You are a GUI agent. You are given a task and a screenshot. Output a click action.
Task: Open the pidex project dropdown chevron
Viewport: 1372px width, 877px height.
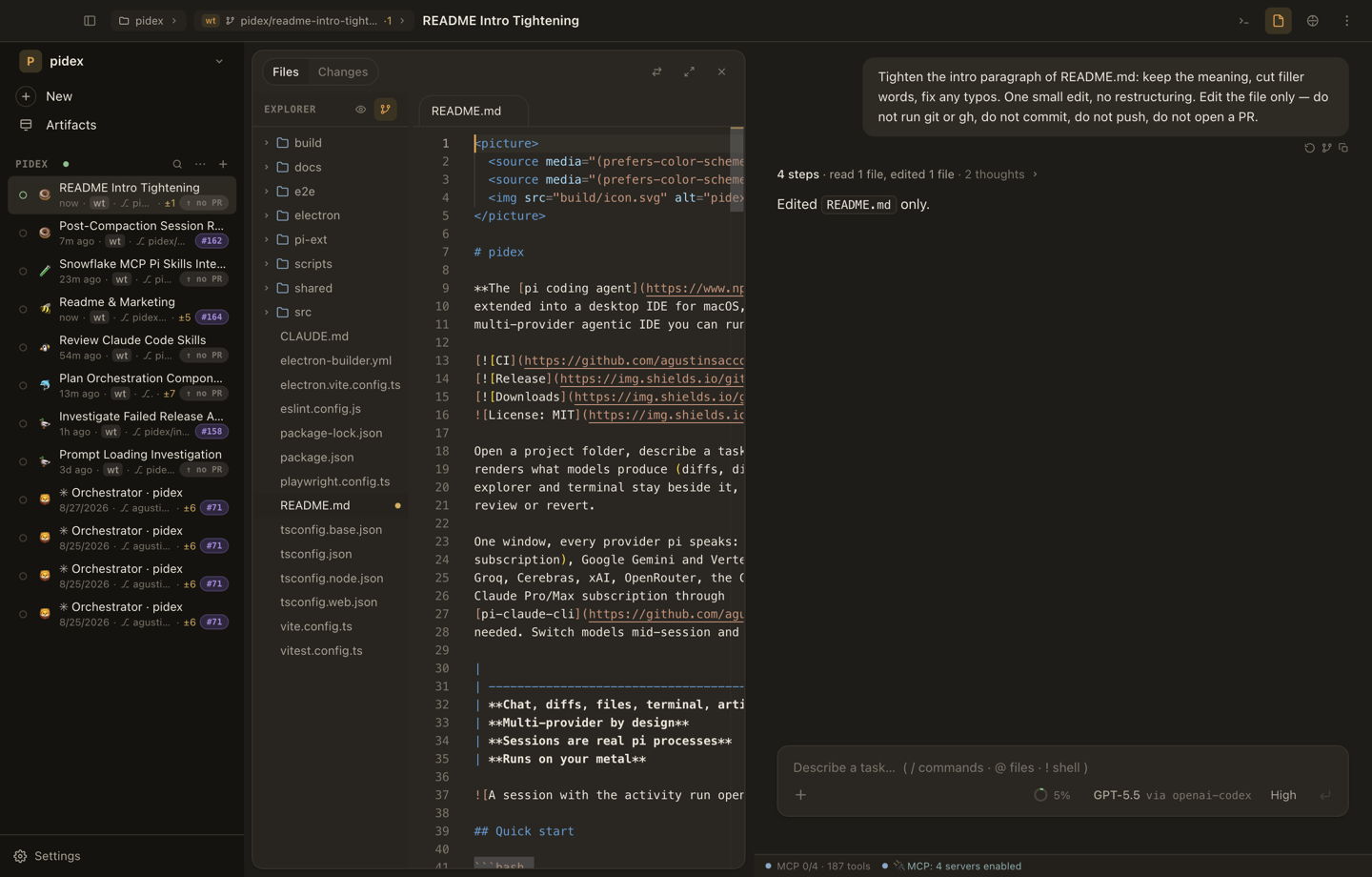(x=219, y=61)
